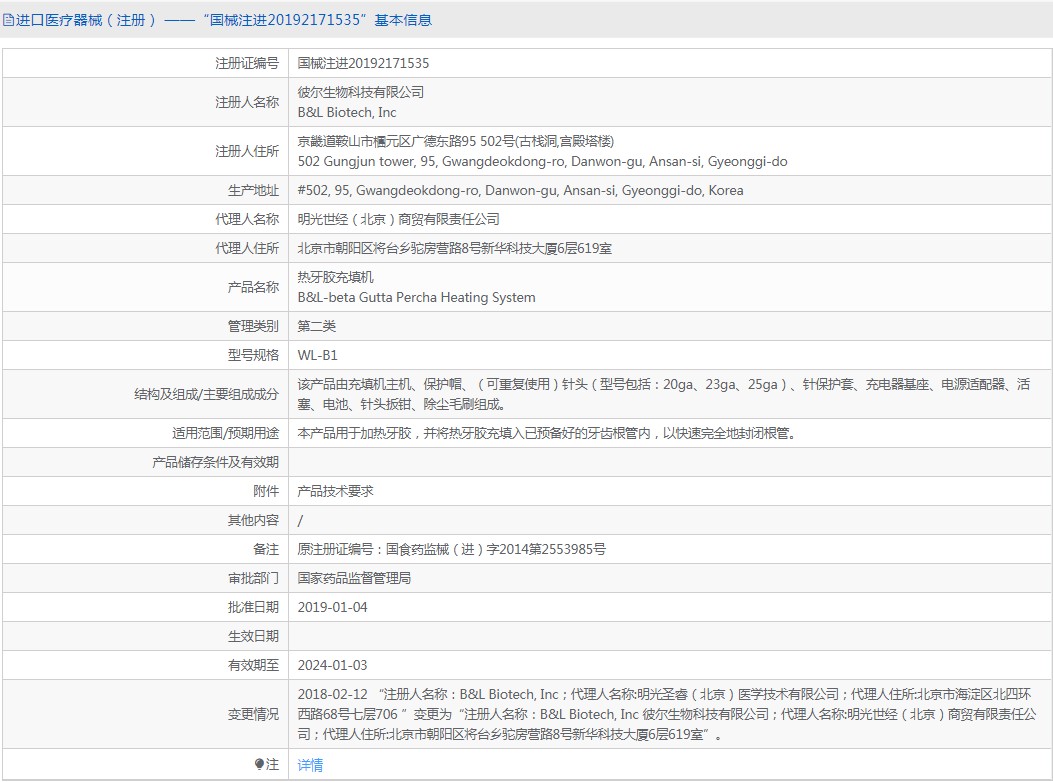Screen dimensions: 1053x782
Task: Click the address line starting 502 Gungjun tower
Action: (543, 161)
